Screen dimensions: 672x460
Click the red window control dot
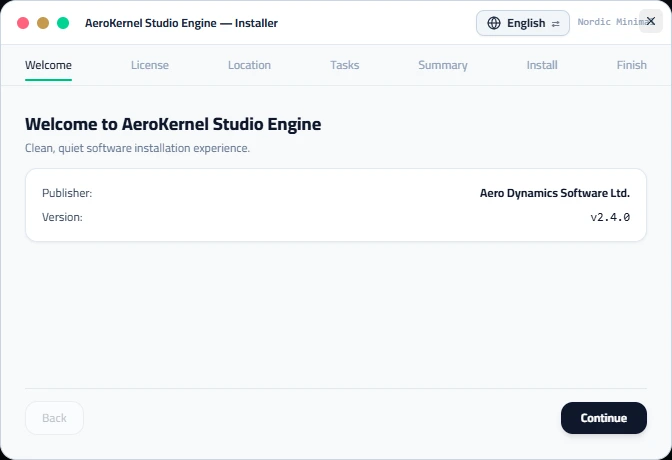point(23,23)
